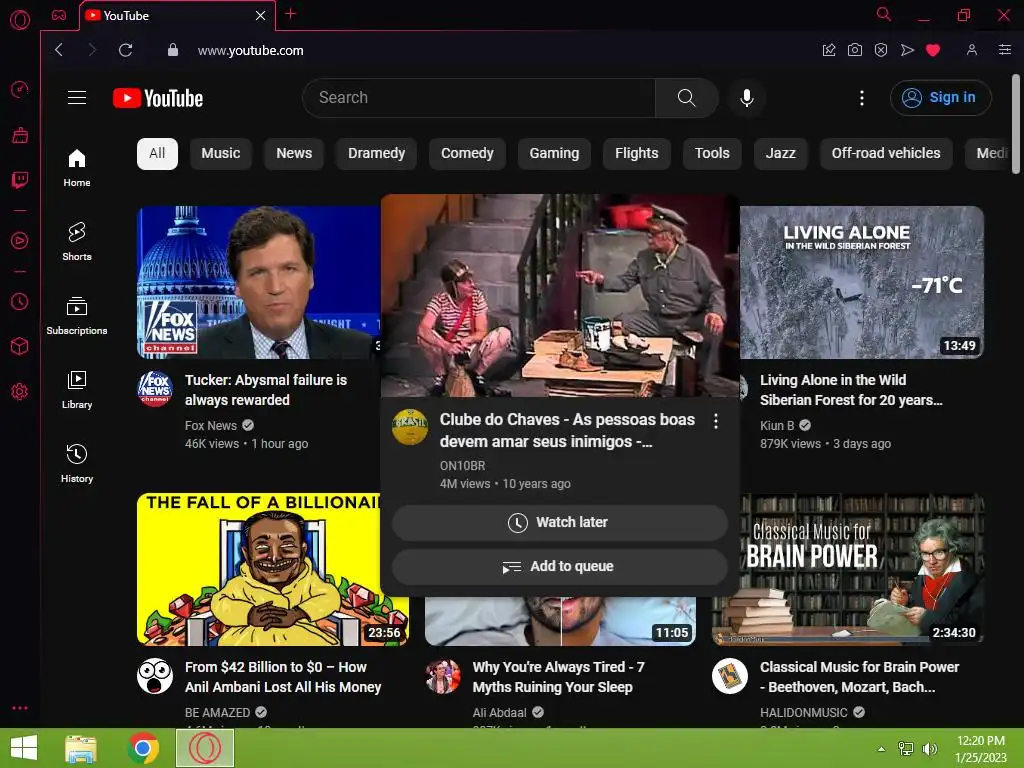The height and width of the screenshot is (768, 1024).
Task: Open Why You're Always Tired video title
Action: tap(558, 677)
